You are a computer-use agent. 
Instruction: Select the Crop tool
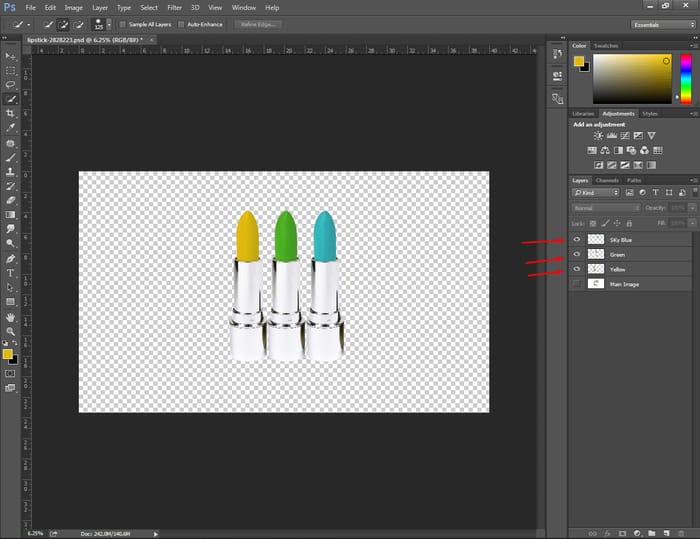(x=10, y=113)
